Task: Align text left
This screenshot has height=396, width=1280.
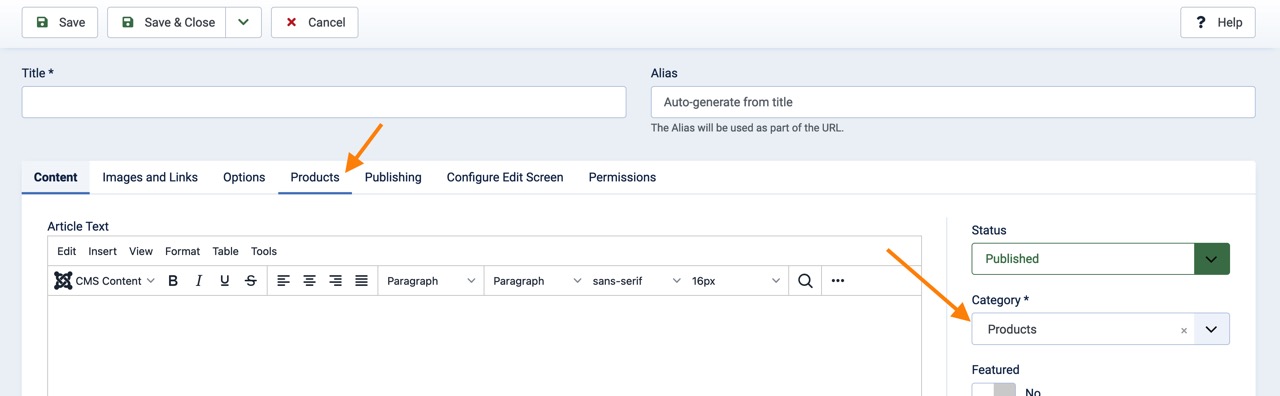Action: tap(284, 281)
